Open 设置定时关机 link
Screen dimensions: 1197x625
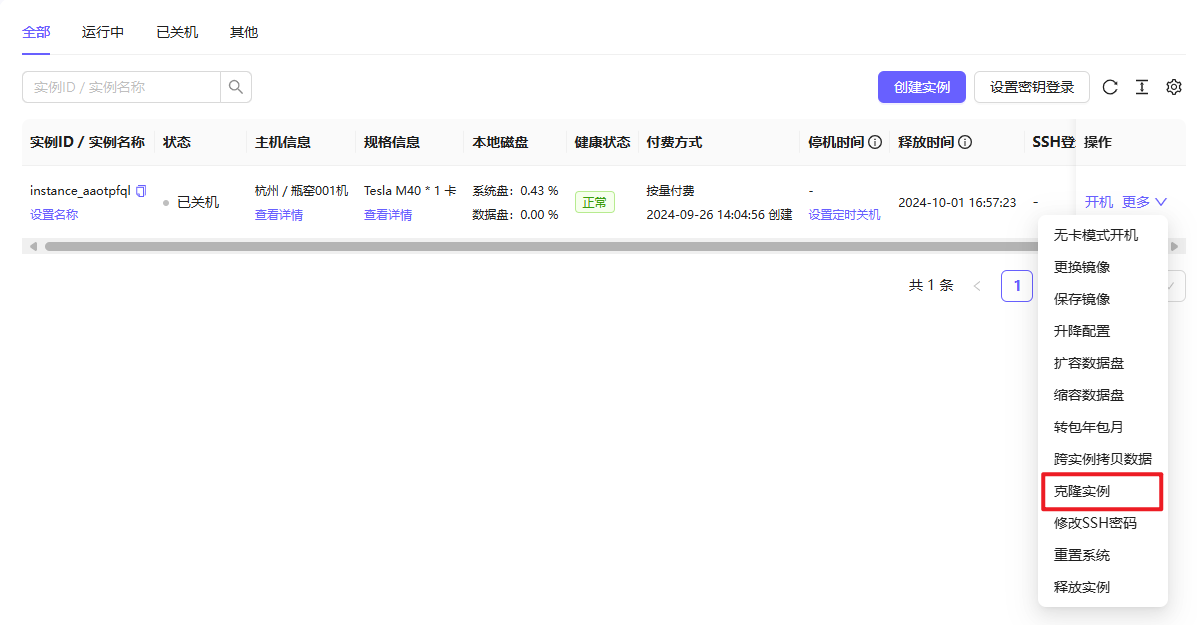(844, 214)
